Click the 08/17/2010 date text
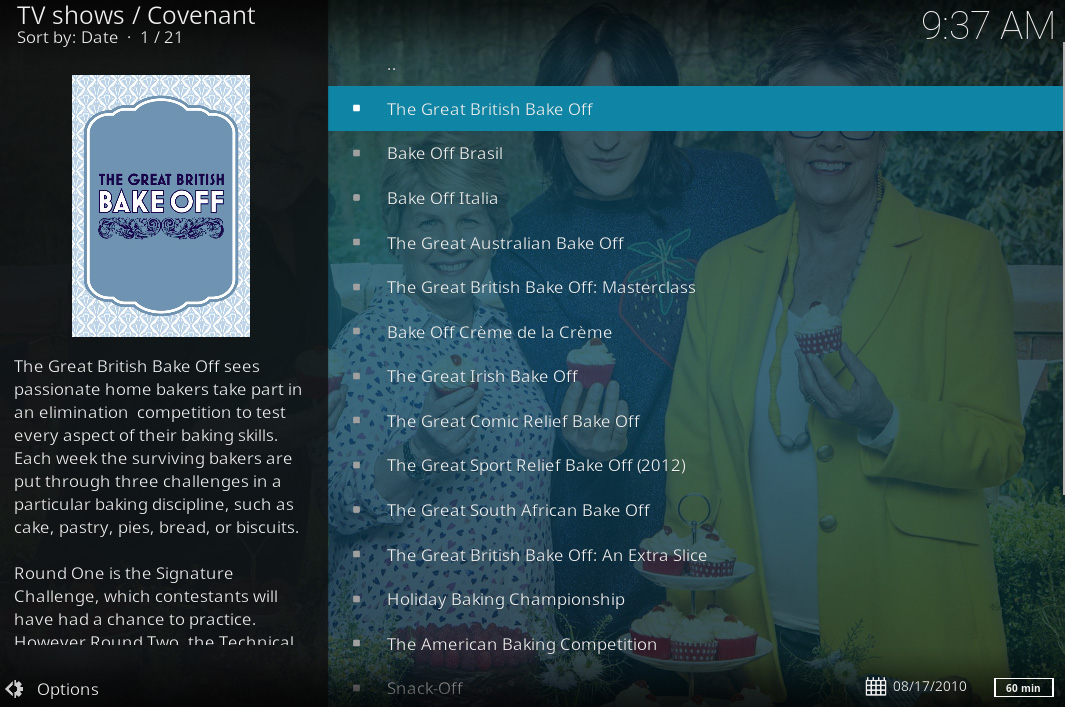Image resolution: width=1065 pixels, height=707 pixels. [929, 687]
